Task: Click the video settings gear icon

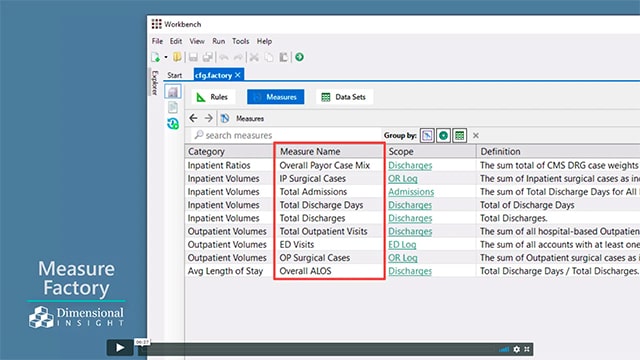Action: click(517, 349)
